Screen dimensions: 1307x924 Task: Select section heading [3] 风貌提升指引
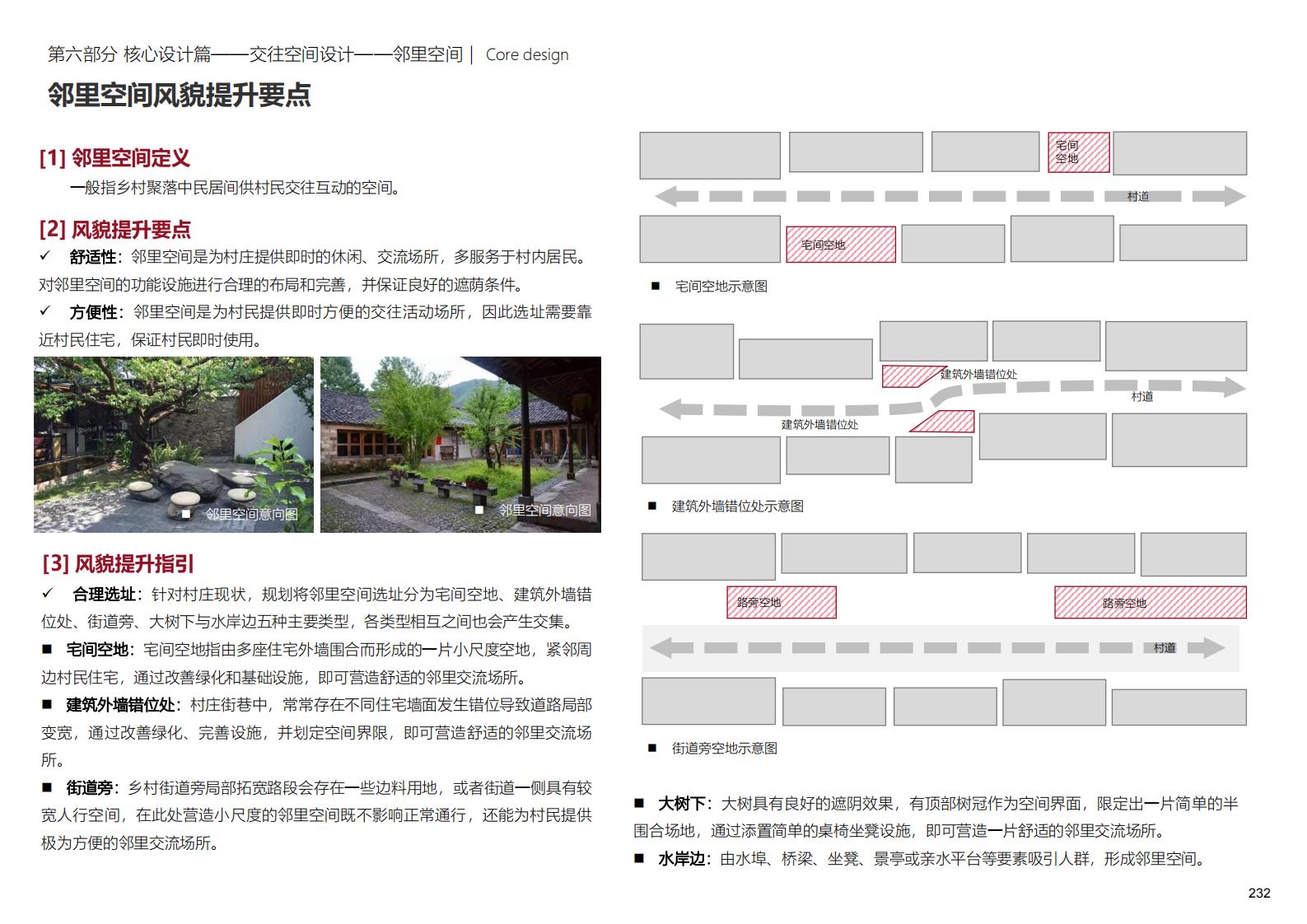coord(119,564)
